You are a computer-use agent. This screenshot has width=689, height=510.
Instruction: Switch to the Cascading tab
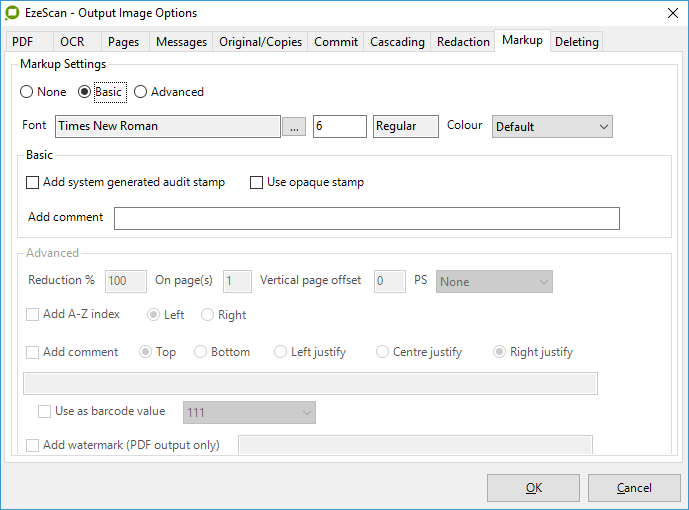[x=397, y=42]
